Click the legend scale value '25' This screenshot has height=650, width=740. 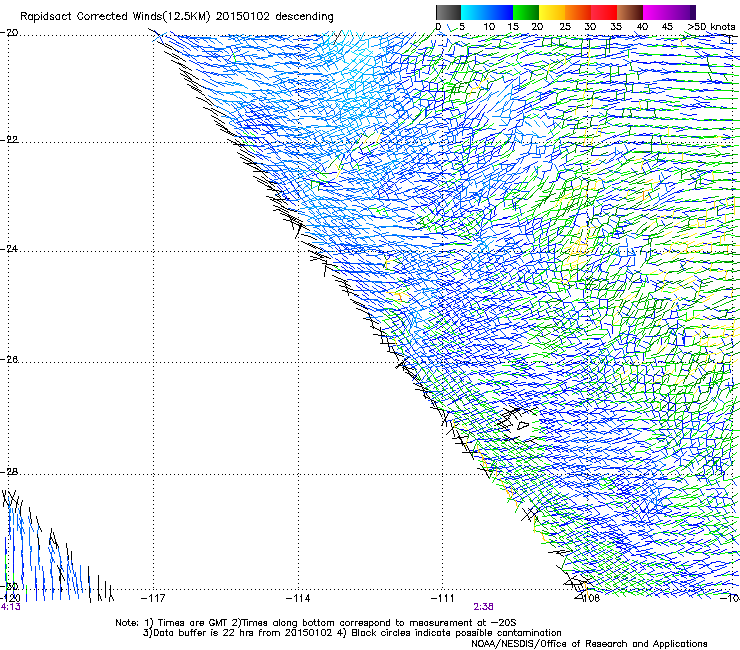[565, 26]
